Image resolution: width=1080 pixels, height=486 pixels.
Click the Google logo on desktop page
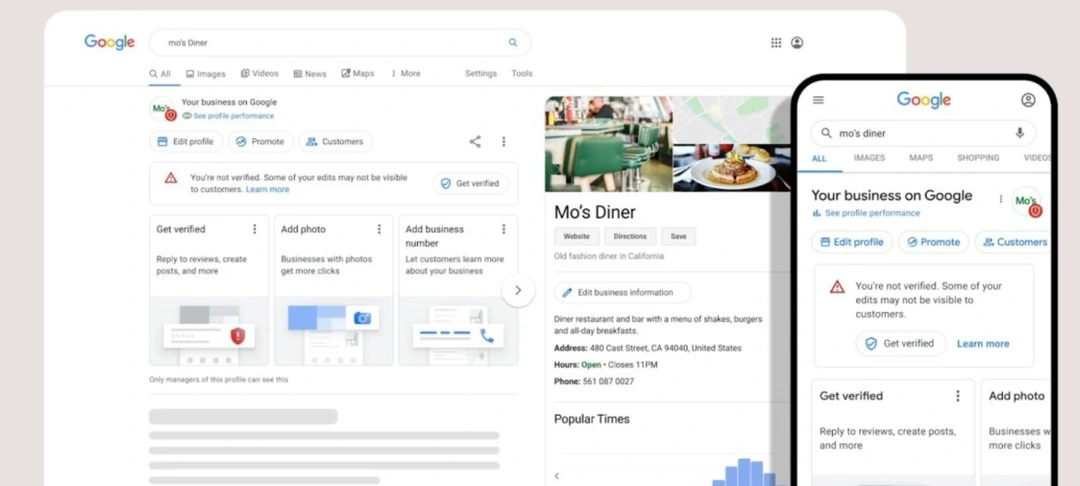(x=110, y=42)
